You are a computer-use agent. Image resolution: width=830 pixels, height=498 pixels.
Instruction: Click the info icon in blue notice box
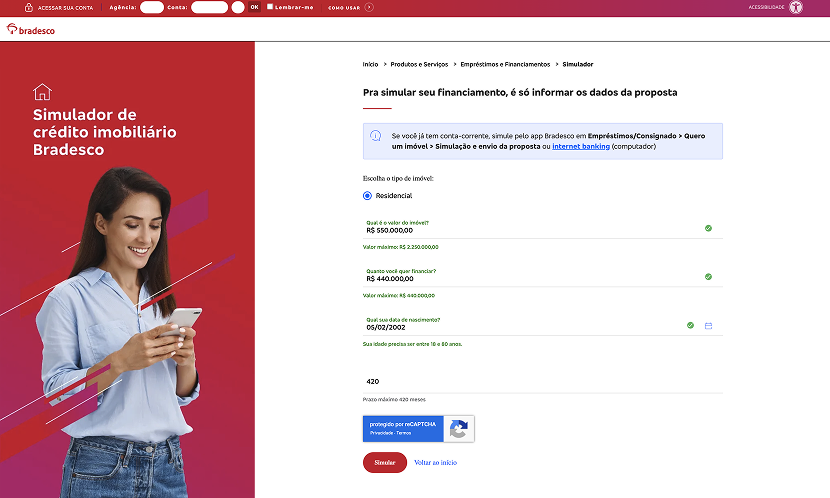[375, 136]
